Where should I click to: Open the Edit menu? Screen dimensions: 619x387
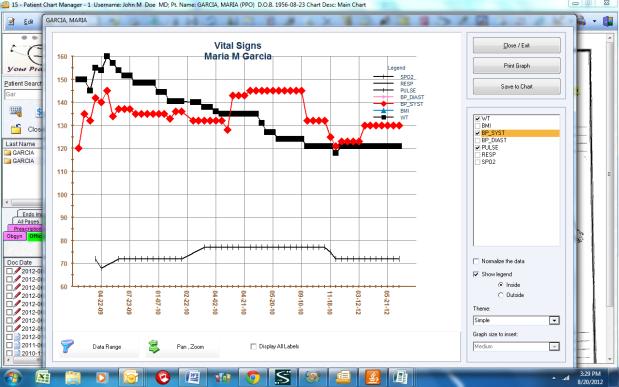pyautogui.click(x=28, y=22)
